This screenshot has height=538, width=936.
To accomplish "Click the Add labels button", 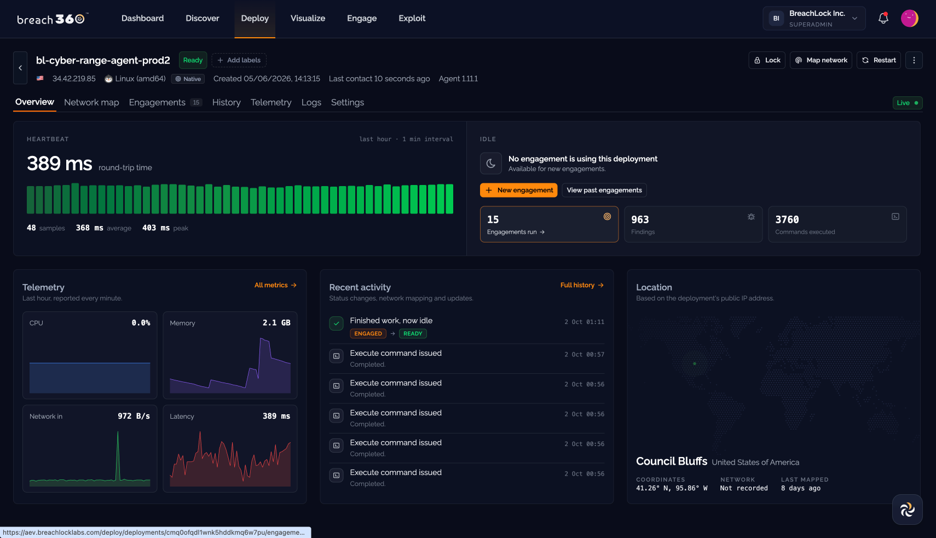I will click(239, 60).
